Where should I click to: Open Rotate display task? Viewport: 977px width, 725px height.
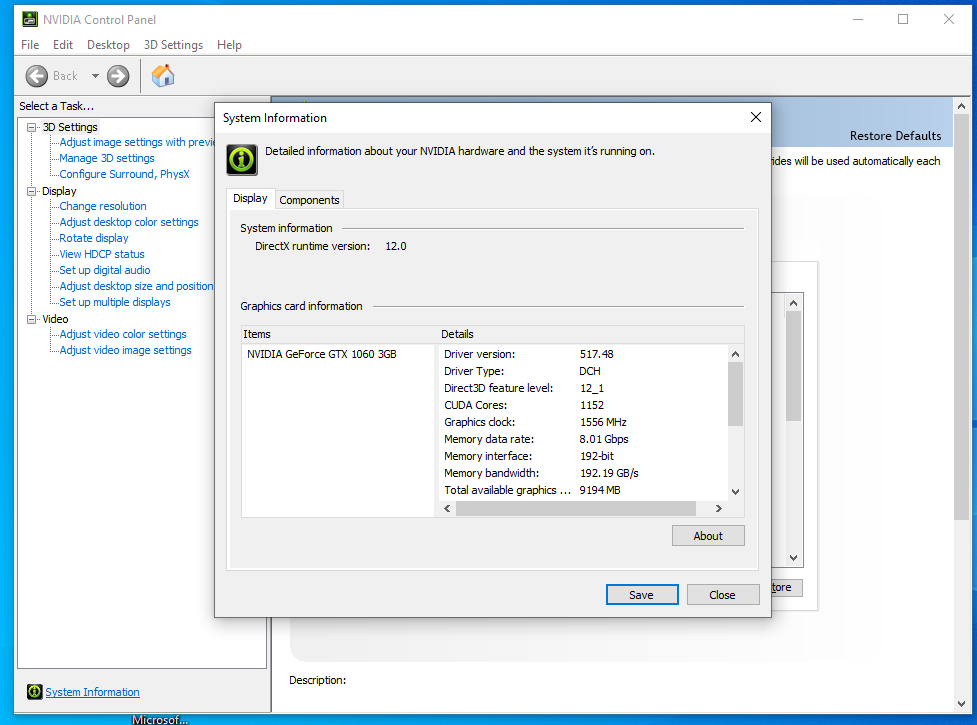pos(93,238)
